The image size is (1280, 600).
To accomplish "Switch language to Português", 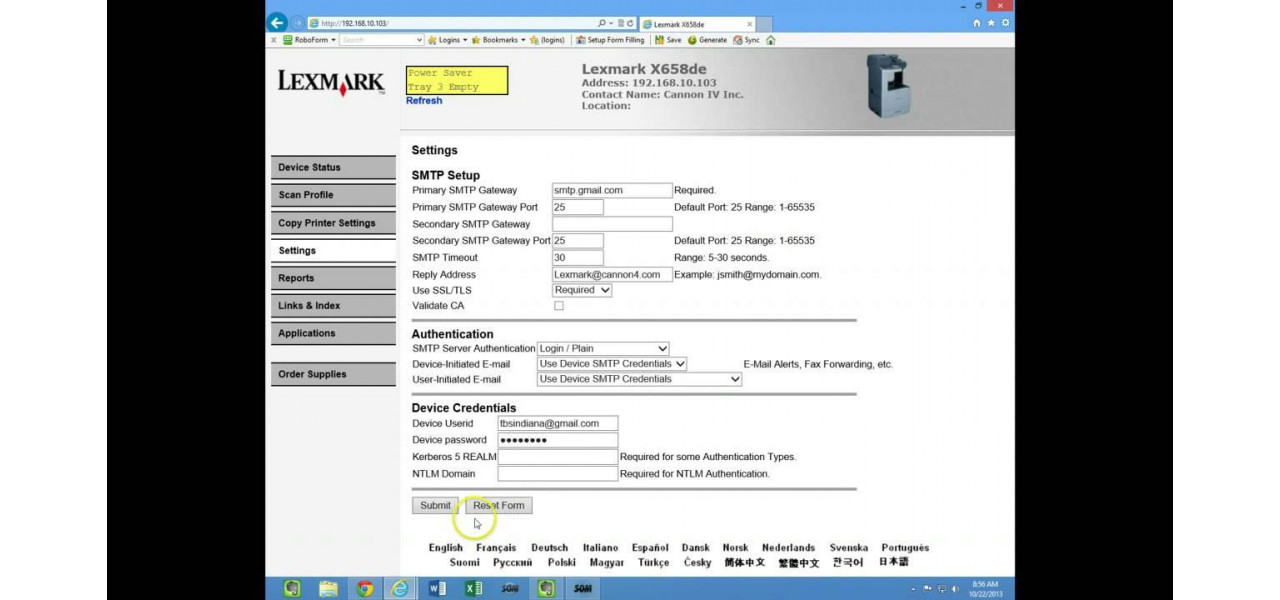I will 905,548.
